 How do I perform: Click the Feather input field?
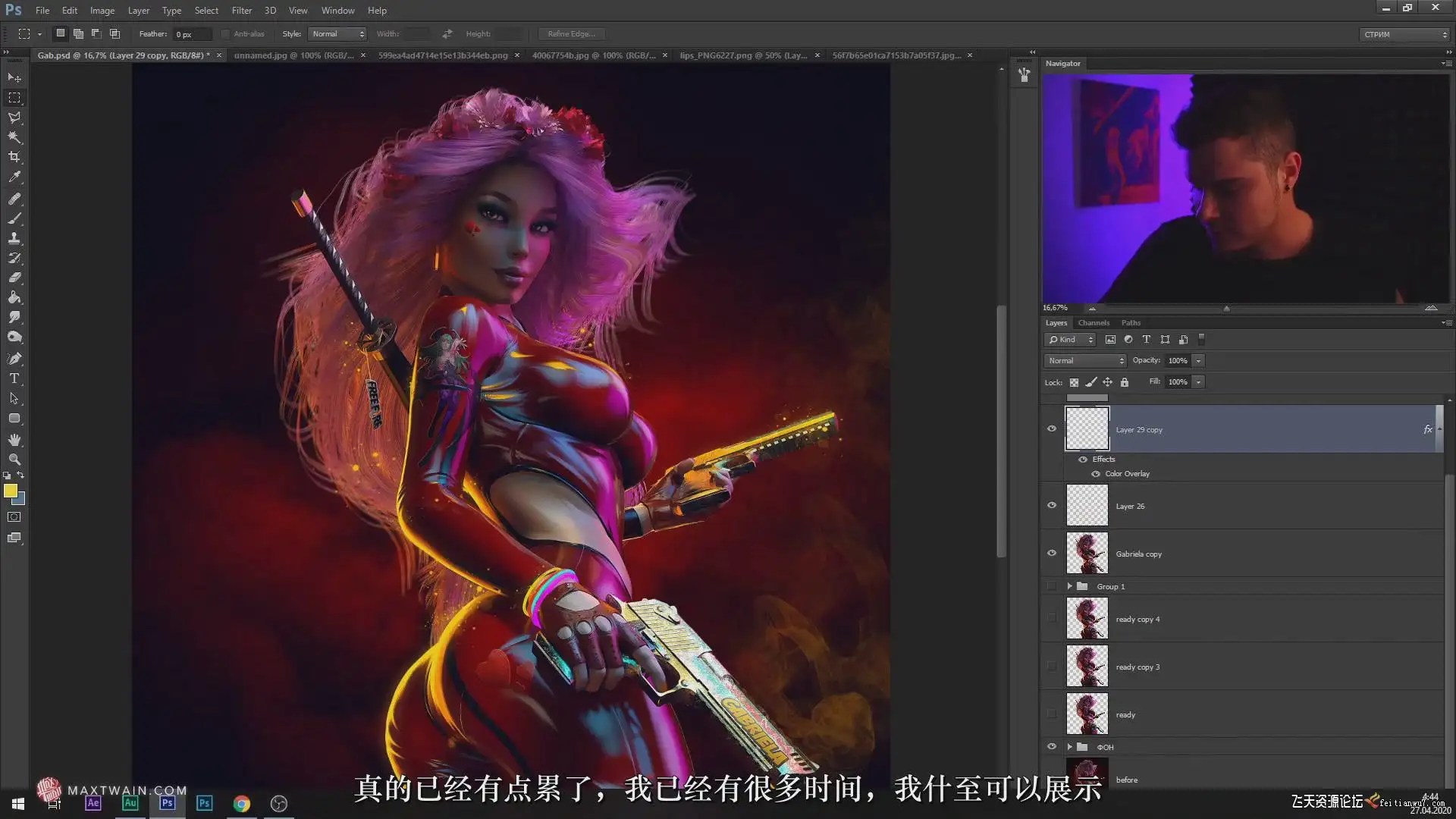tap(191, 34)
